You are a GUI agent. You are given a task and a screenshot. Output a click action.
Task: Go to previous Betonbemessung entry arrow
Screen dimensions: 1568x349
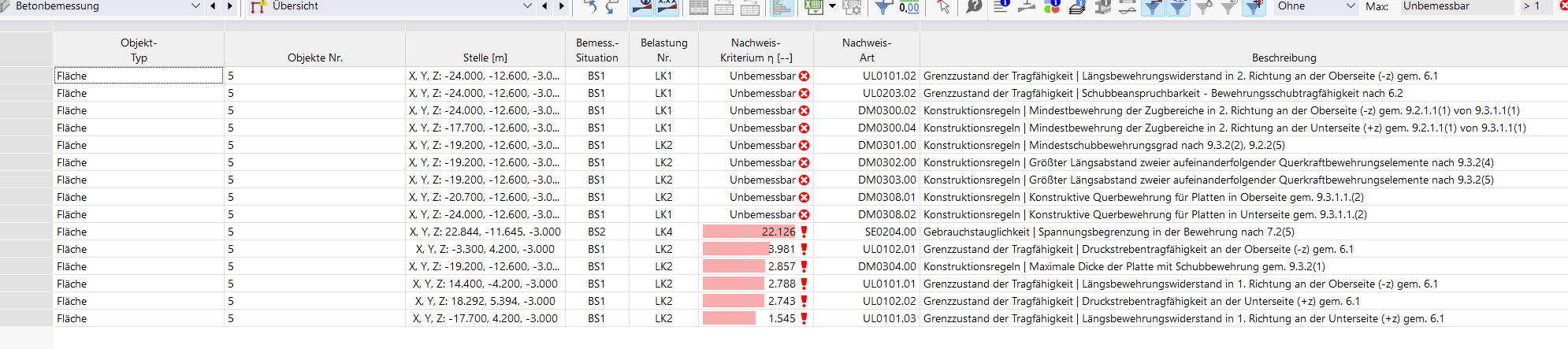pyautogui.click(x=213, y=6)
